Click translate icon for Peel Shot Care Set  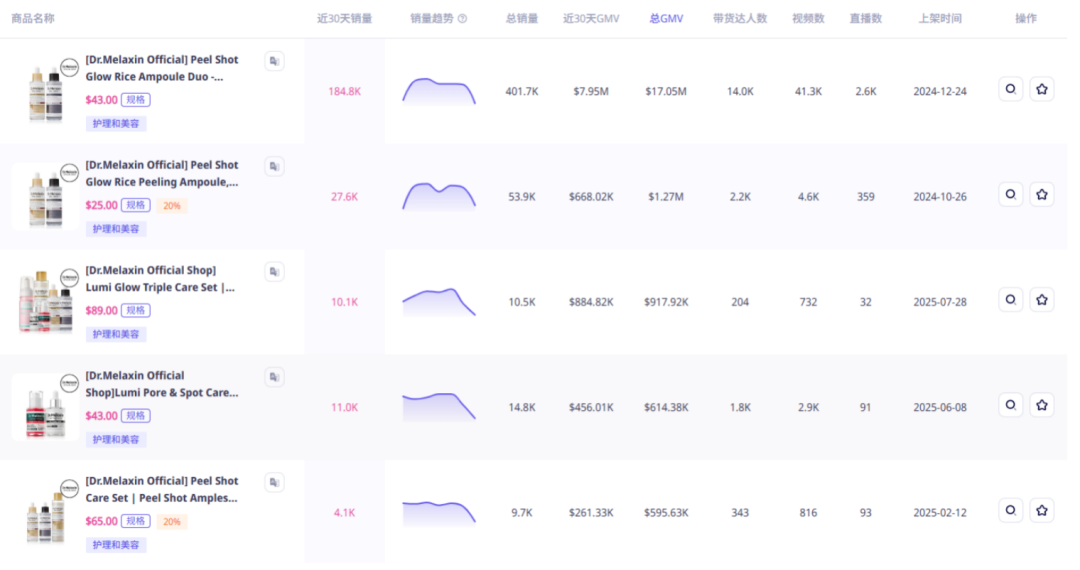click(x=274, y=483)
